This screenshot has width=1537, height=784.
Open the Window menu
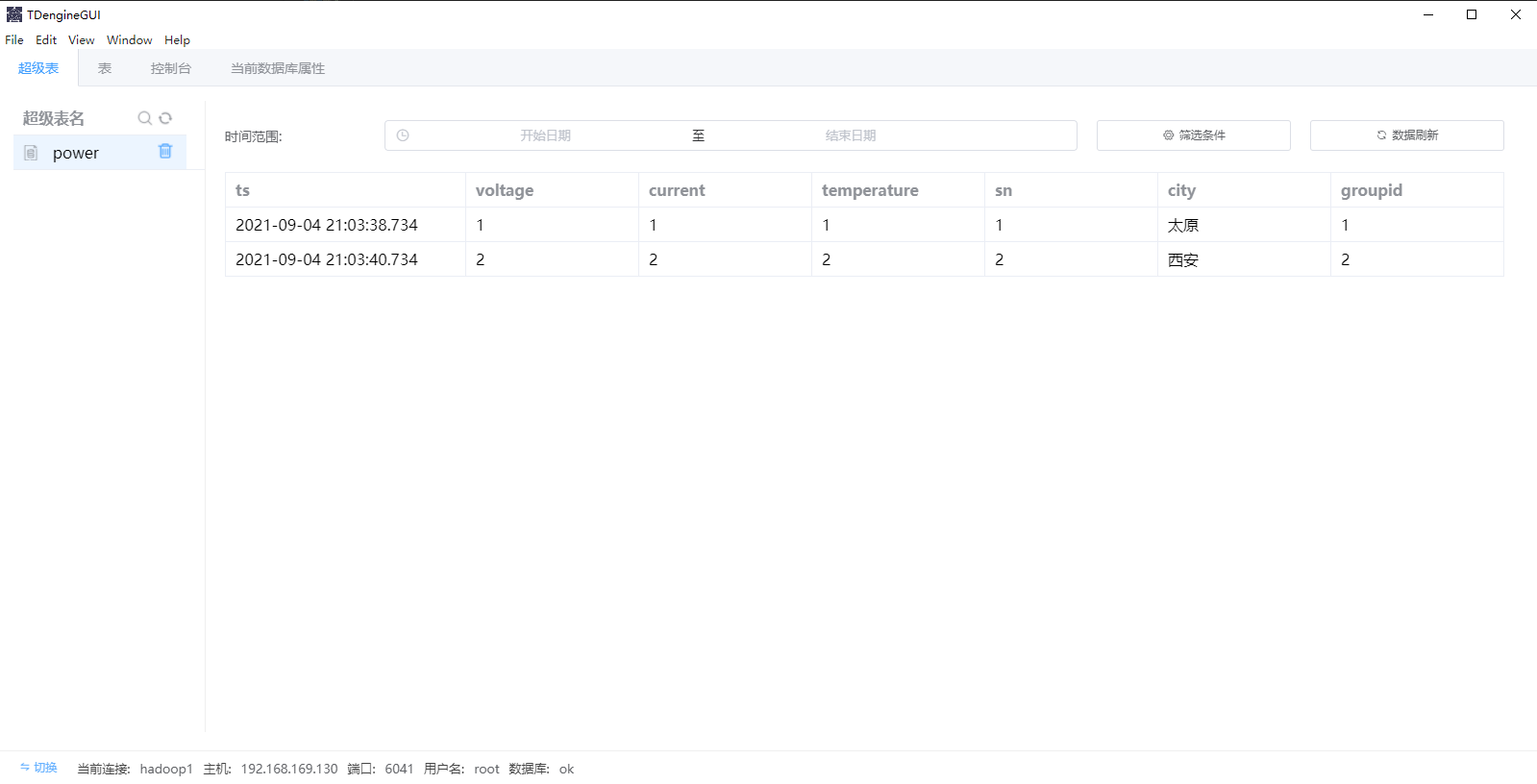(x=130, y=39)
